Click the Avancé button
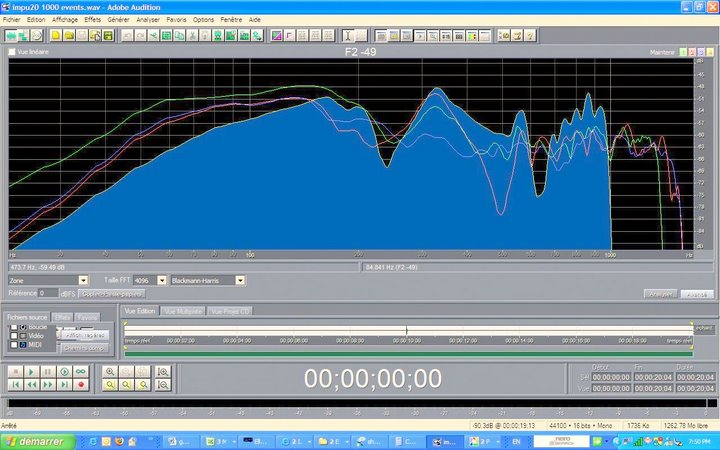The width and height of the screenshot is (720, 450). 697,294
